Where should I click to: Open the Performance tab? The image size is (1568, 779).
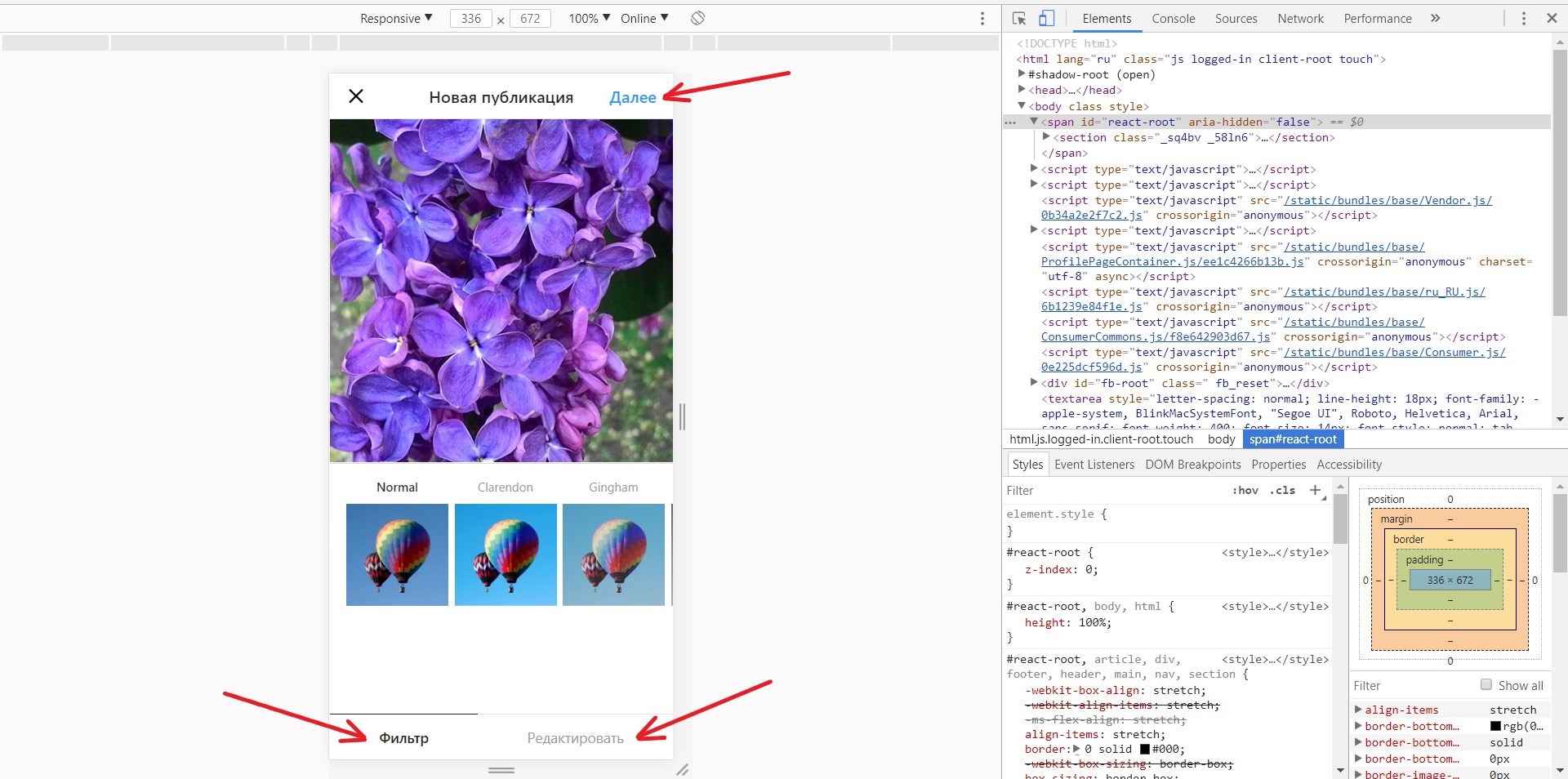click(1378, 18)
